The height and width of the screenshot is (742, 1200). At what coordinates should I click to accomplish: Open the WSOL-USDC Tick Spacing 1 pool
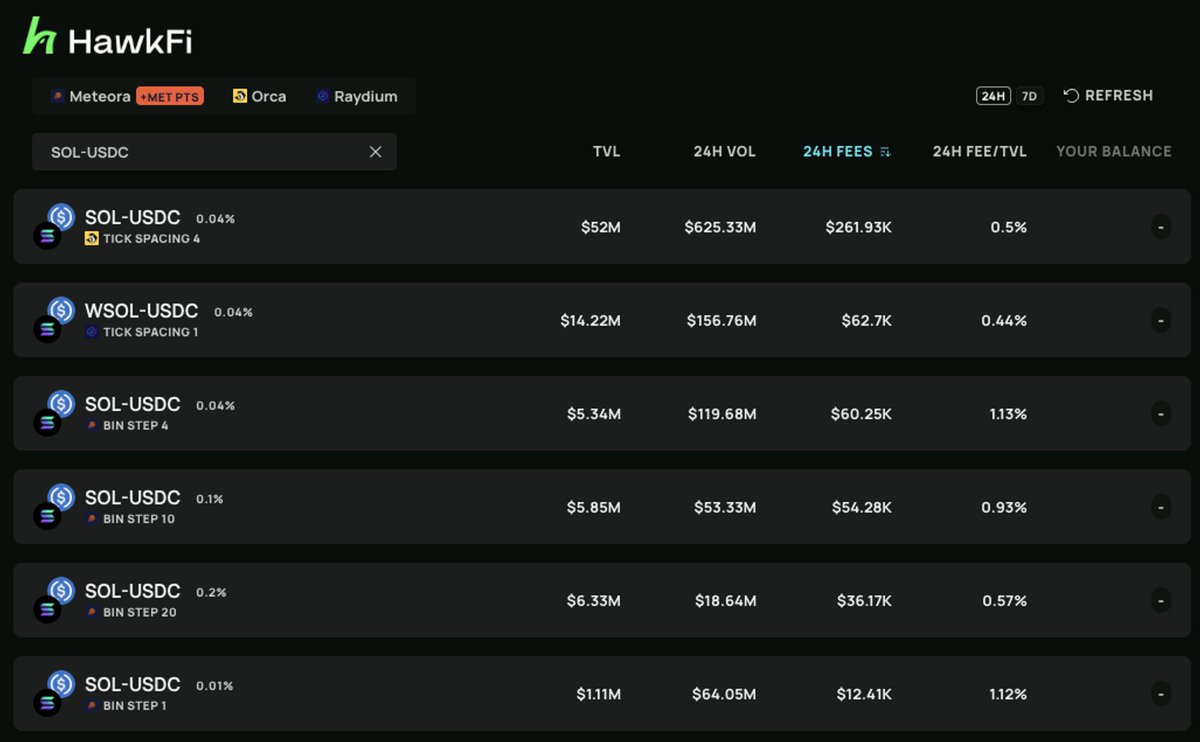602,320
